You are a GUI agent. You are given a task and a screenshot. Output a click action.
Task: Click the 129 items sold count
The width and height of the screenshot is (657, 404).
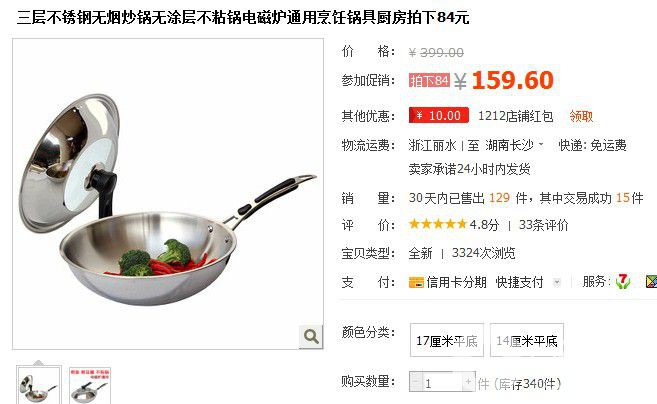click(499, 198)
